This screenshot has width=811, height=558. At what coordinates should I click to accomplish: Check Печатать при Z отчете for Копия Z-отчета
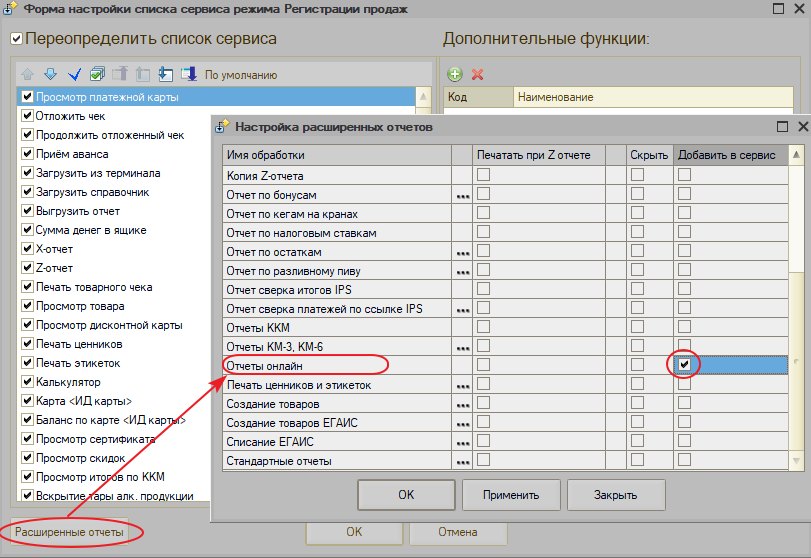pos(484,175)
